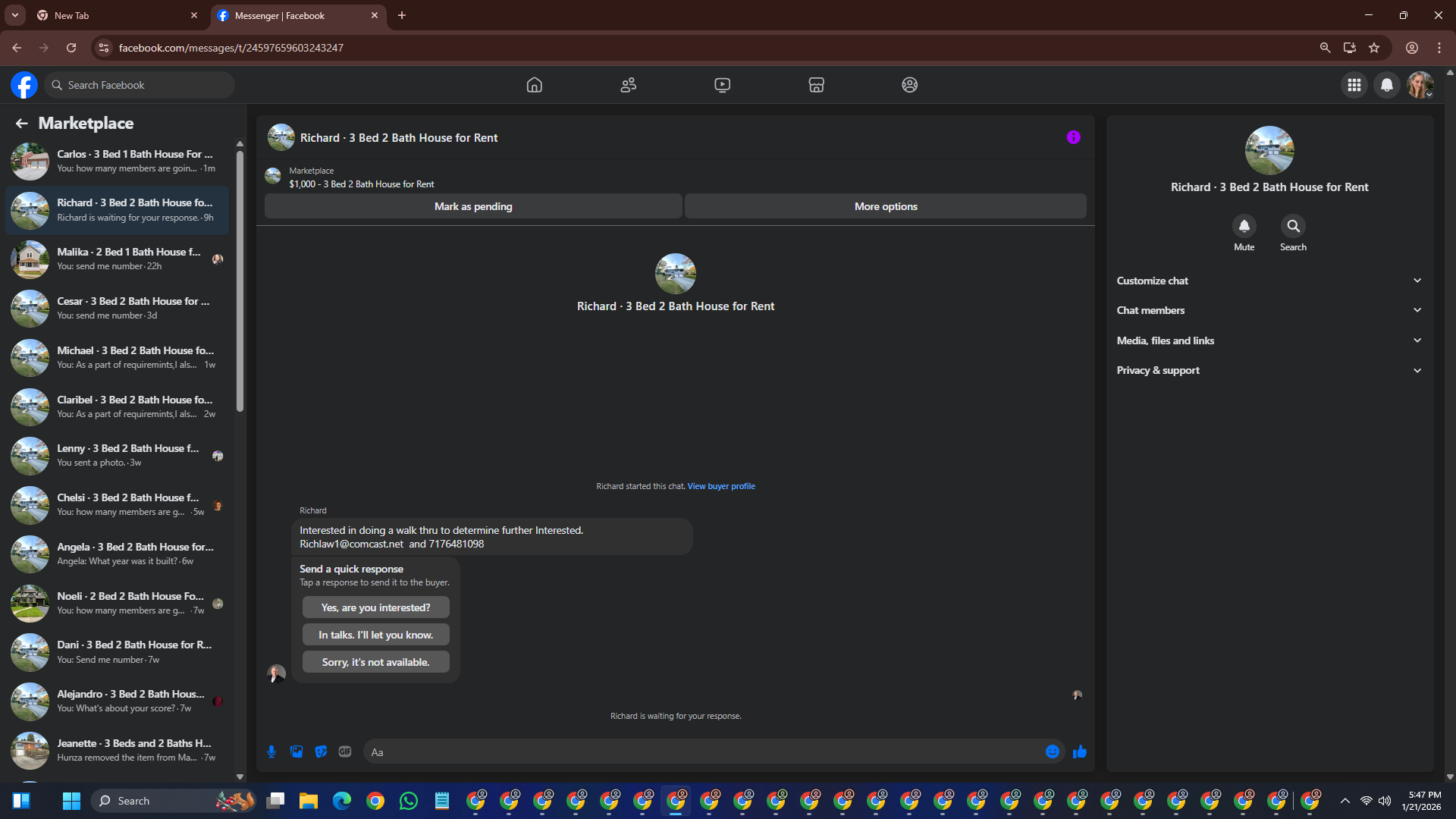Click the voice clip microphone icon
This screenshot has height=819, width=1456.
(271, 752)
